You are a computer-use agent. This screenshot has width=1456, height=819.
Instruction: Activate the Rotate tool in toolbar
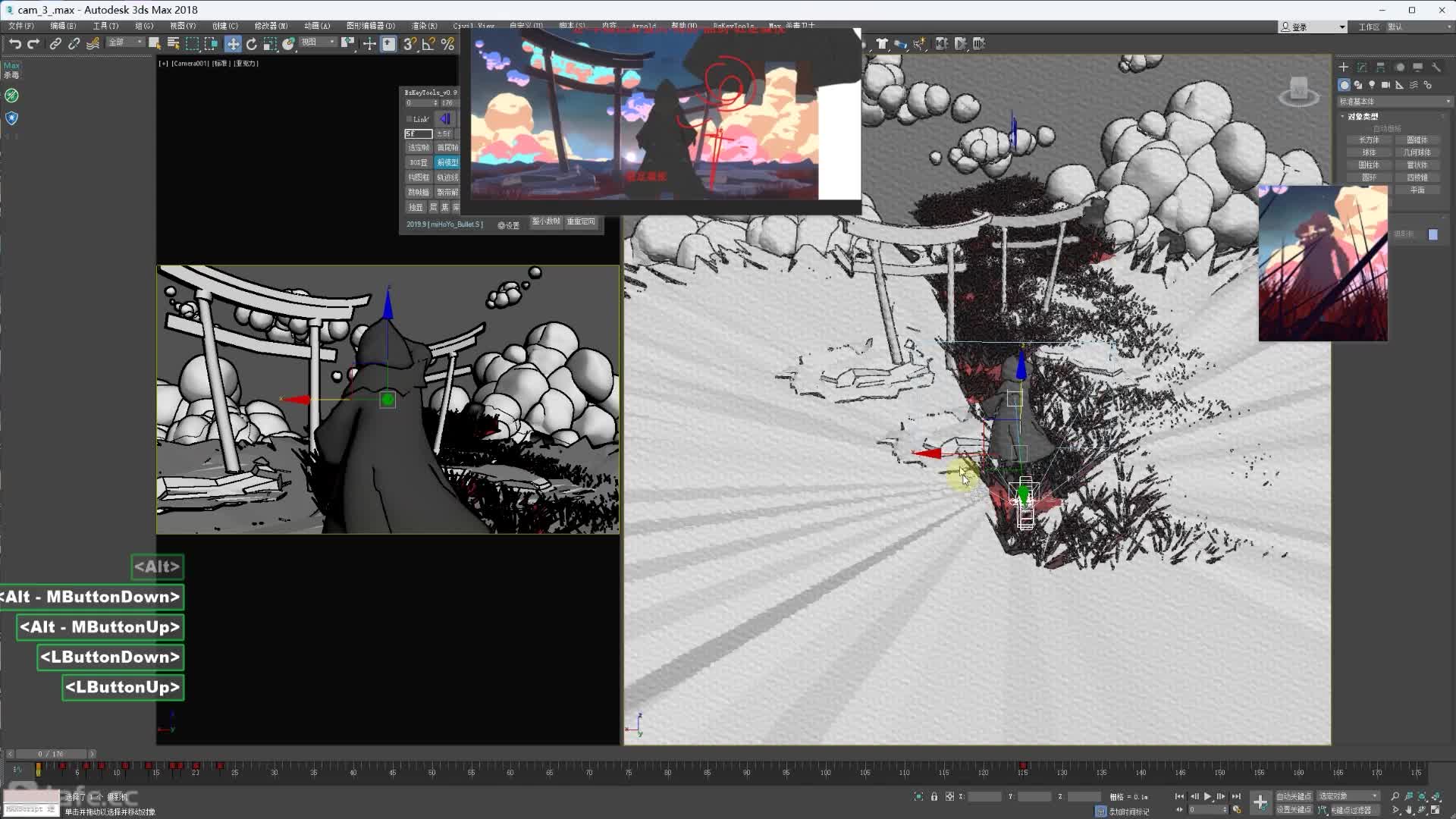tap(251, 44)
